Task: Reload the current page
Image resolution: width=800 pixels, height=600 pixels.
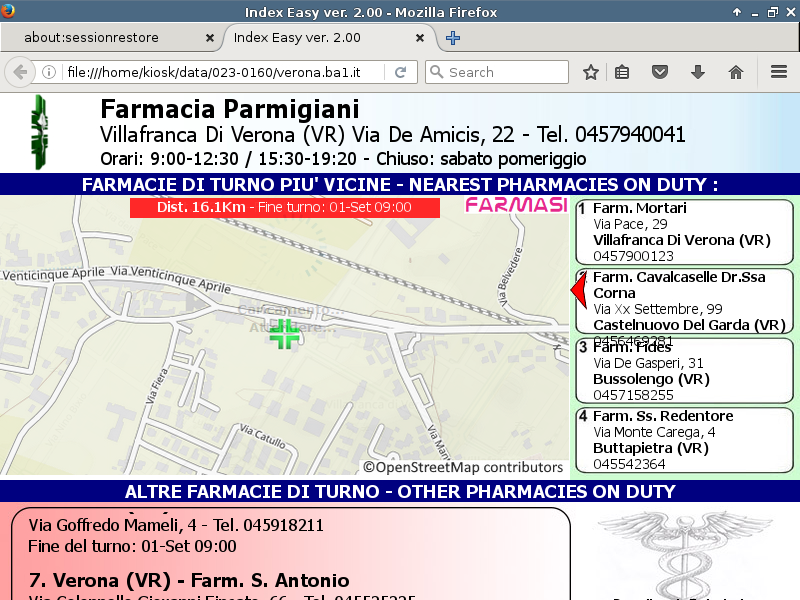Action: tap(400, 72)
